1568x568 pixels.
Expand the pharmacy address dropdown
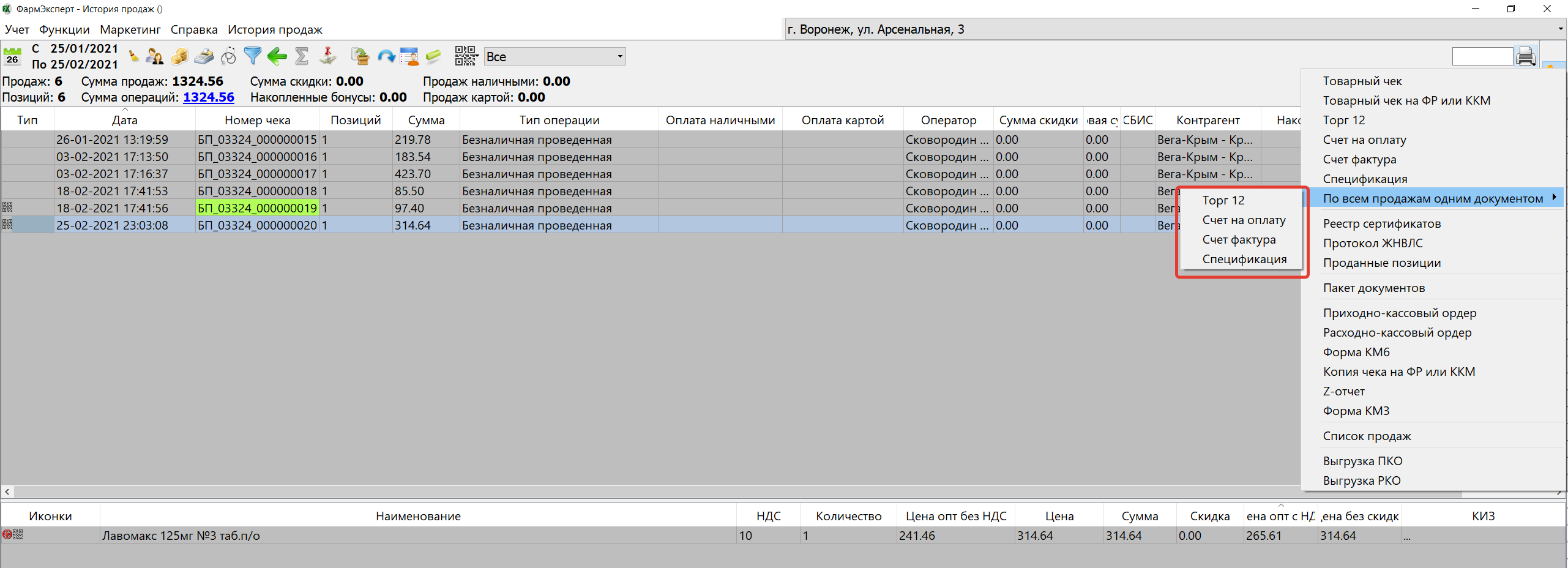[x=1559, y=29]
